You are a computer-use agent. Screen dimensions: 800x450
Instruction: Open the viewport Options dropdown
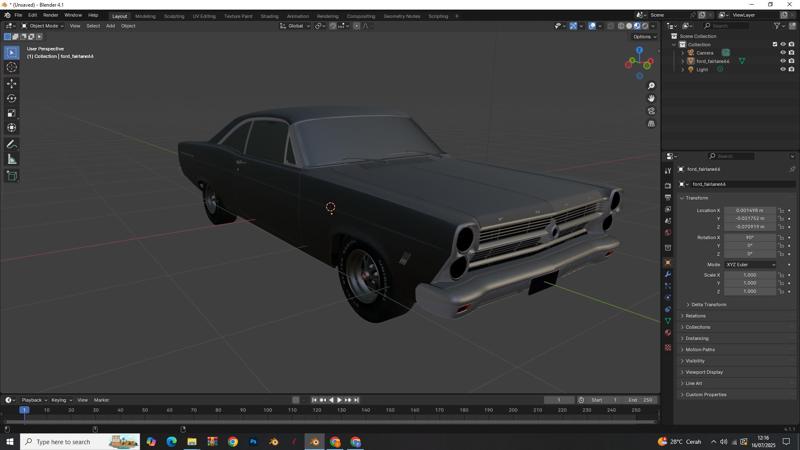[644, 37]
